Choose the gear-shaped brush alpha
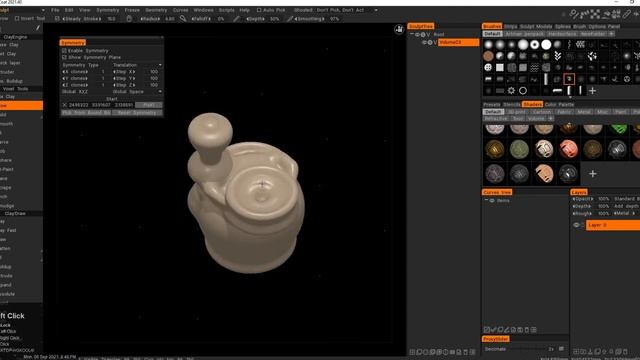Image resolution: width=640 pixels, height=360 pixels. click(x=511, y=91)
